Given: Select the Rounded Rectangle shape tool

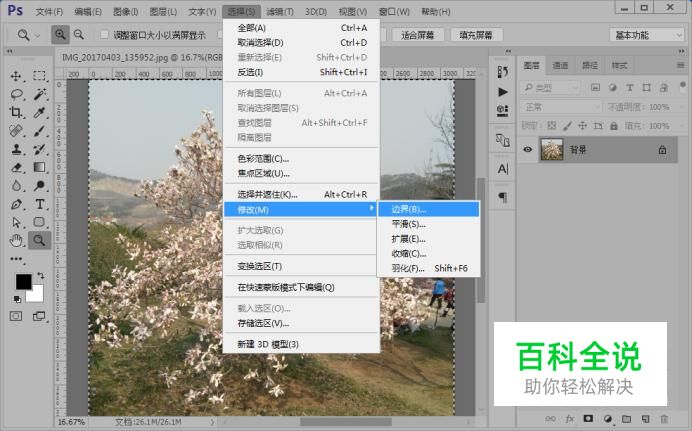Looking at the screenshot, I should [x=39, y=222].
